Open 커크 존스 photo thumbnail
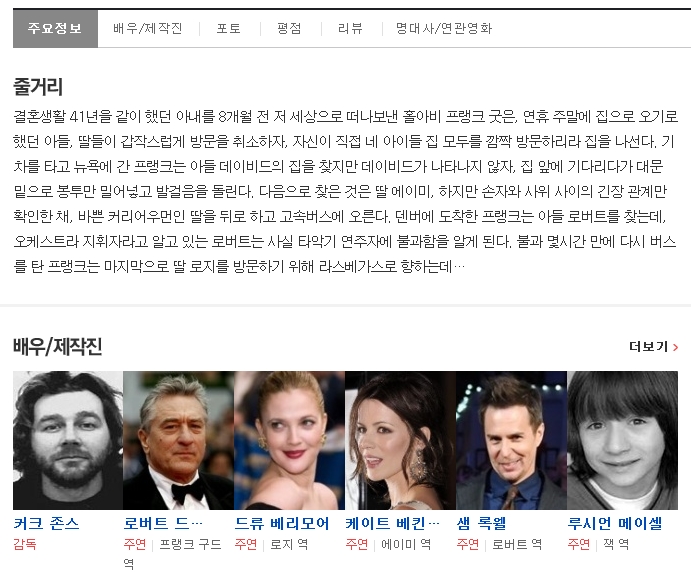The height and width of the screenshot is (578, 691). 68,440
